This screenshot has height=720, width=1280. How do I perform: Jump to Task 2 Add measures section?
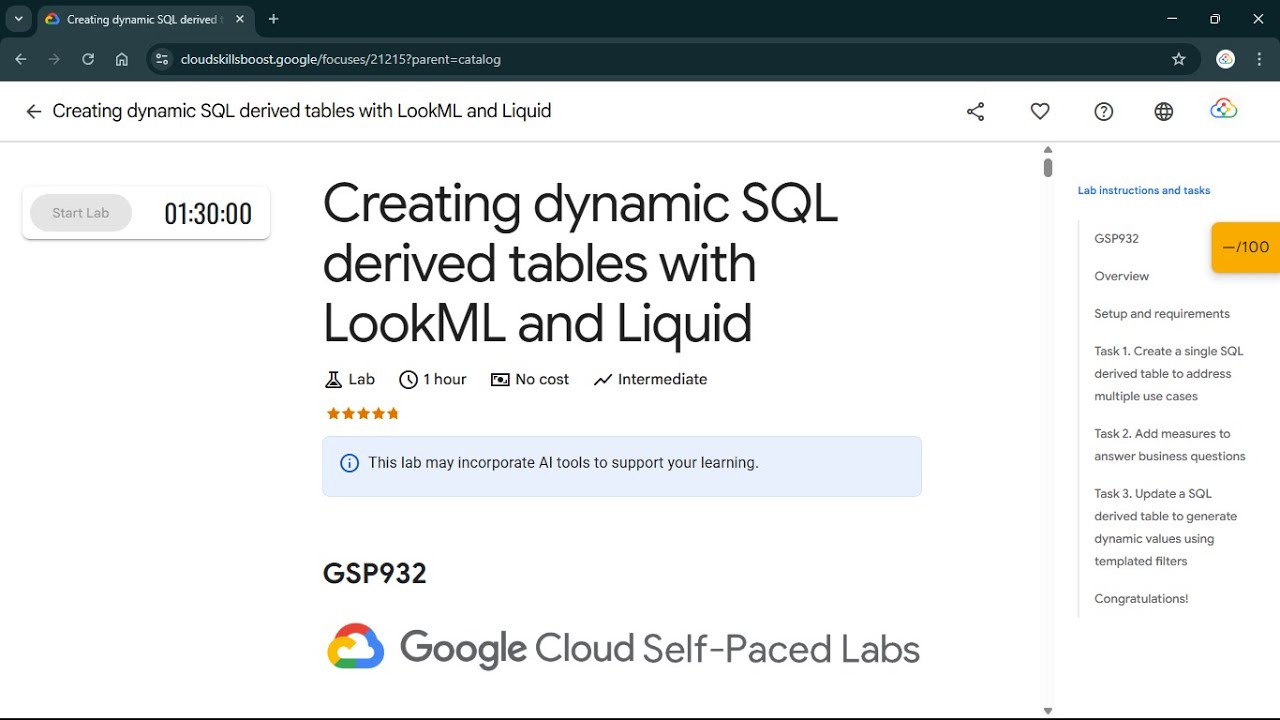coord(1169,445)
